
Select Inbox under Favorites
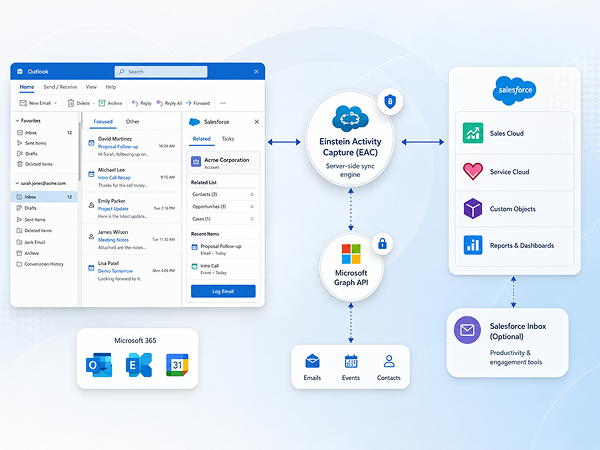click(x=44, y=132)
